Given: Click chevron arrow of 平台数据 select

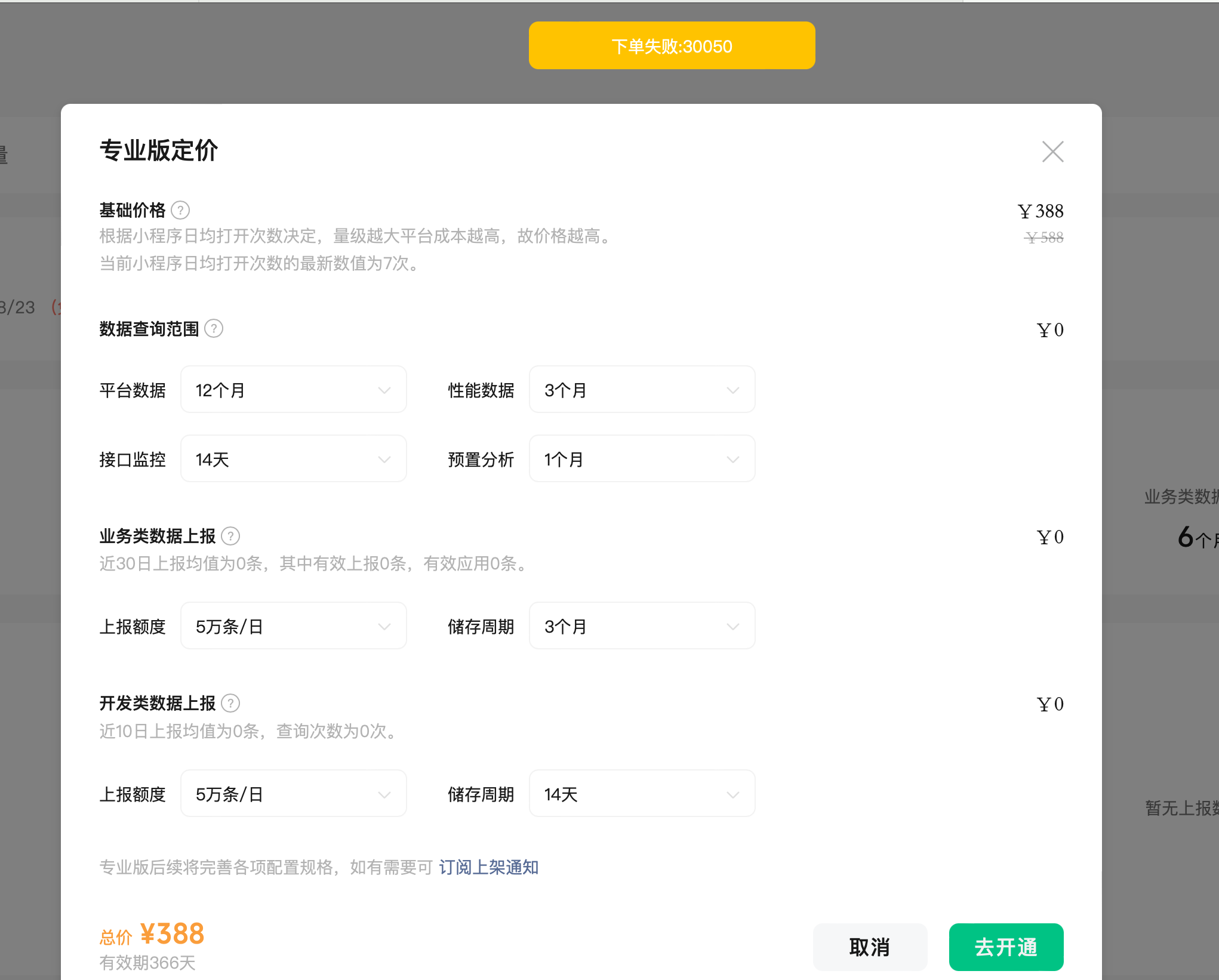Looking at the screenshot, I should [384, 390].
